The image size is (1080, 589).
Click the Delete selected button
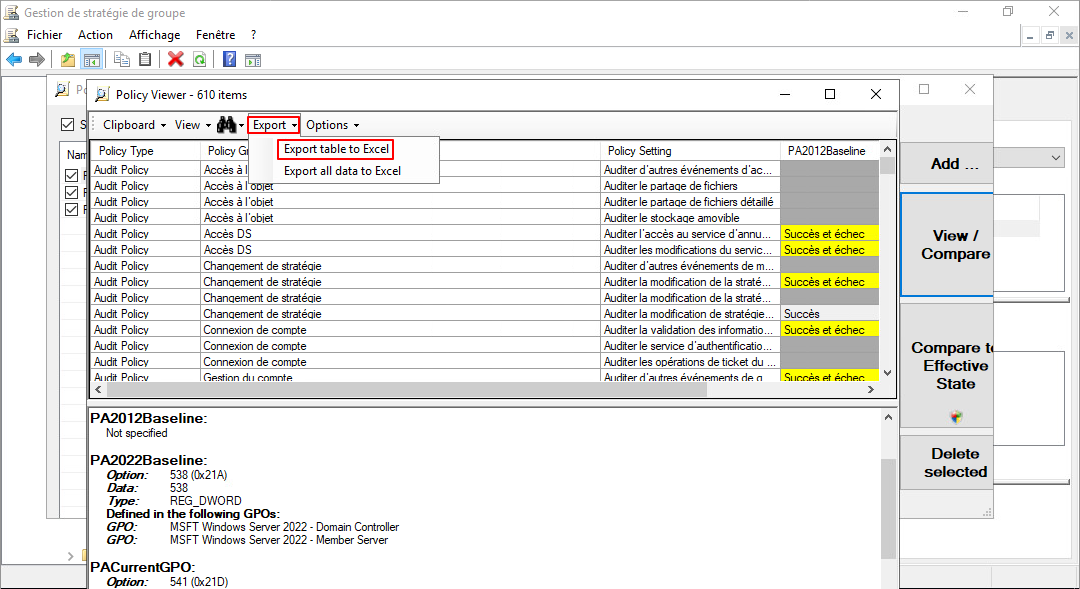[954, 462]
